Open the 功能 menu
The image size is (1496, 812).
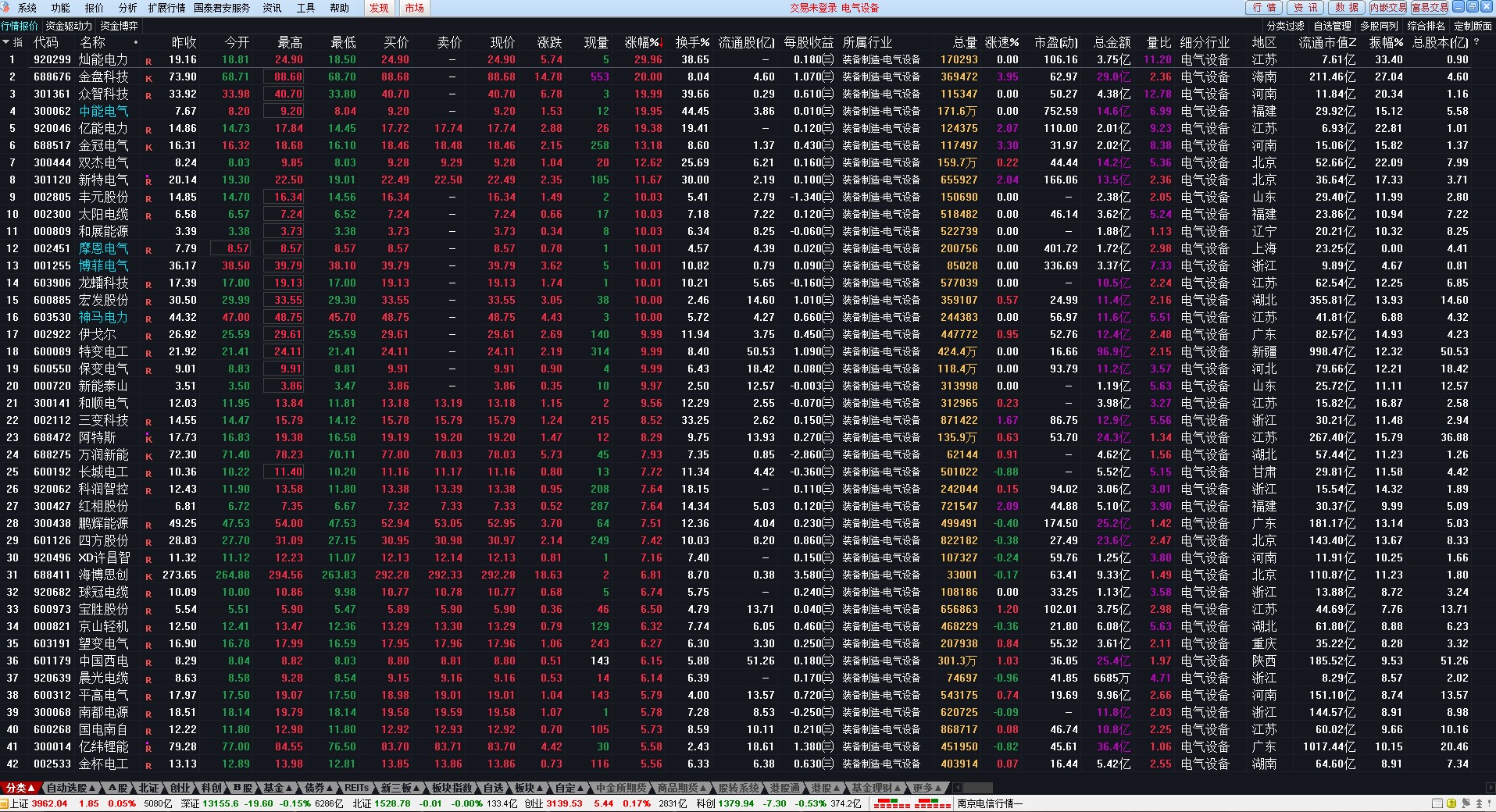(x=60, y=8)
